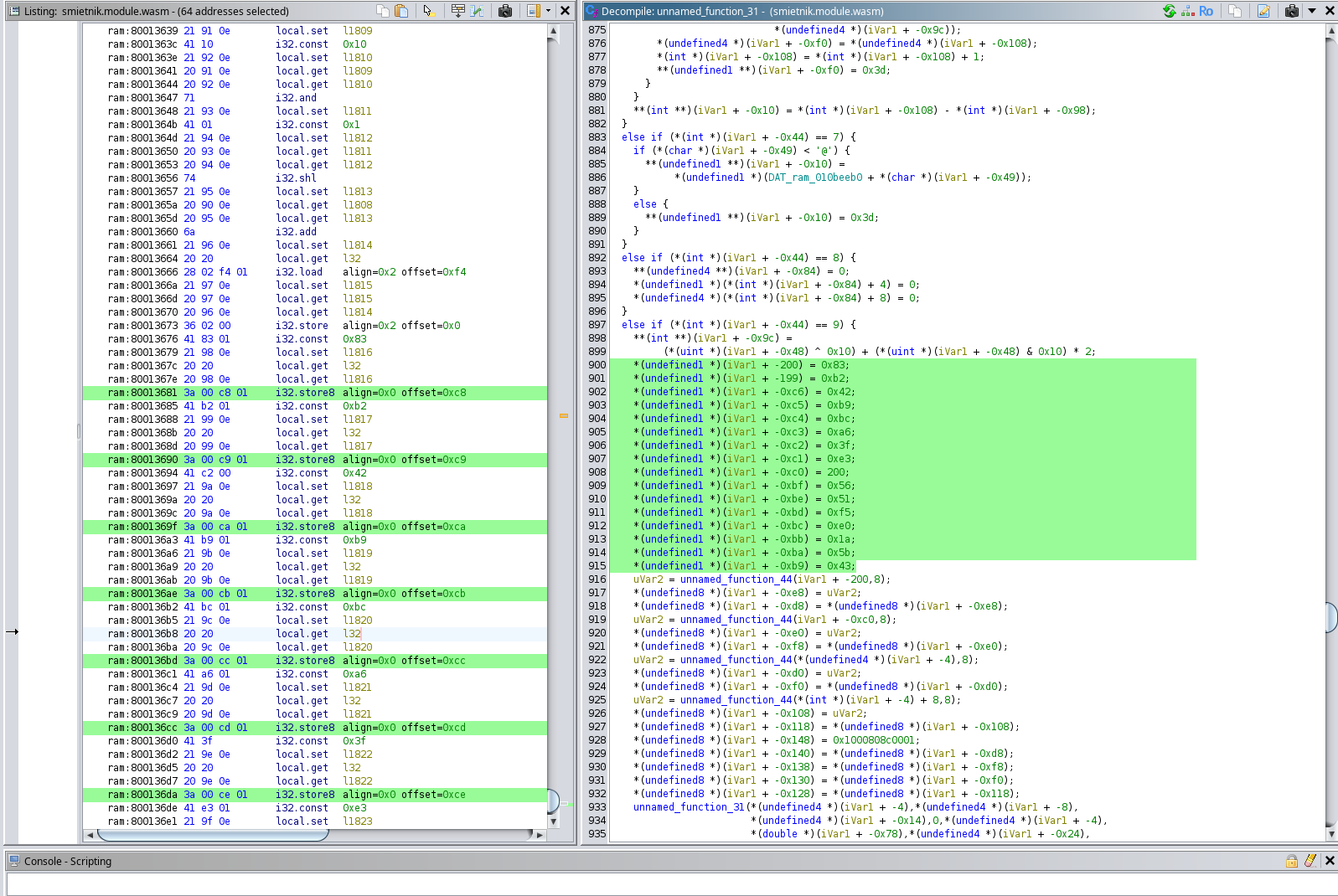The height and width of the screenshot is (896, 1338).
Task: Open the Decompile panel dropdown menu arrow
Action: pos(1312,11)
